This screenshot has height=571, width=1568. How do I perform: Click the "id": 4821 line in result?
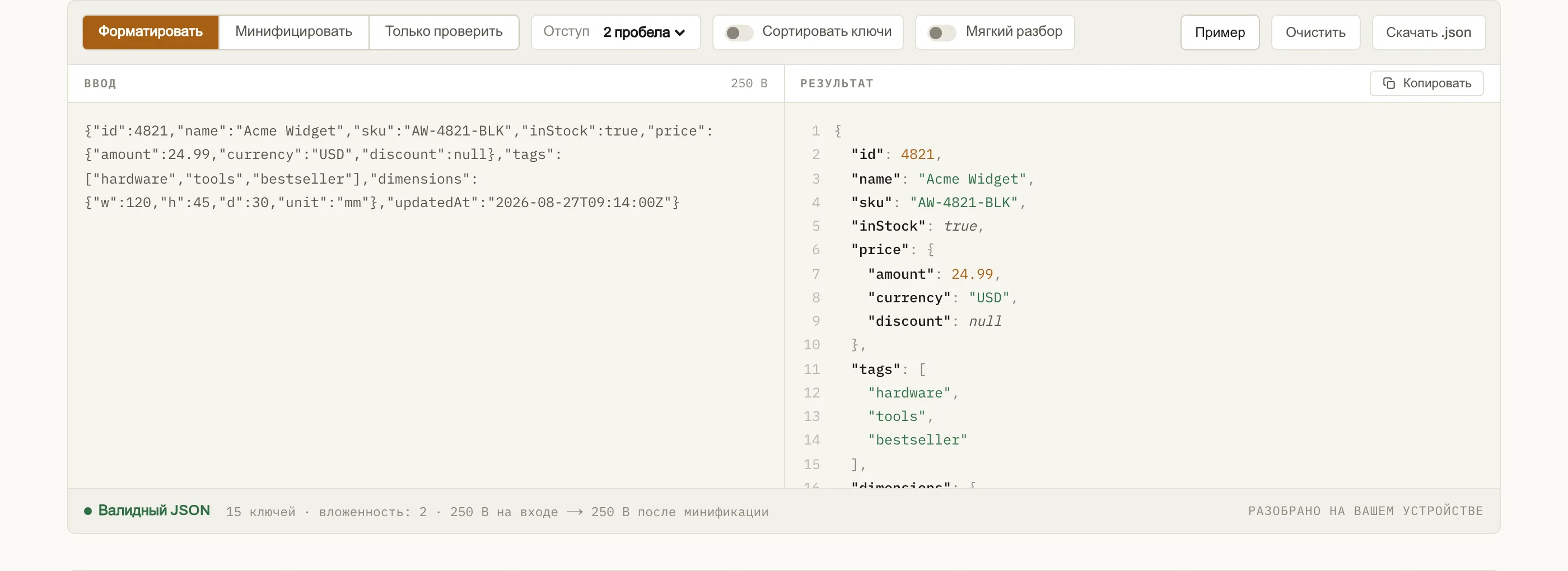[895, 155]
